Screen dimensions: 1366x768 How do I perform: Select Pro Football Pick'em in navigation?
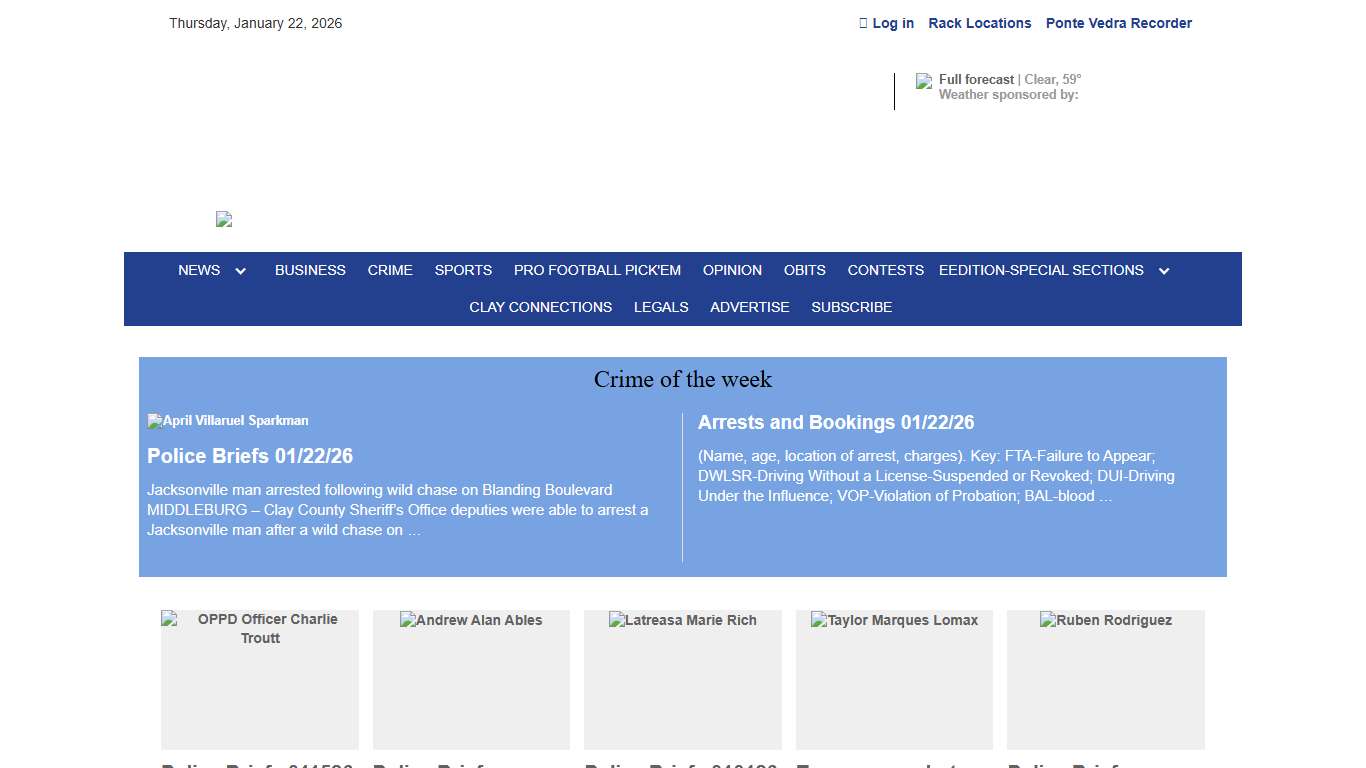[597, 270]
